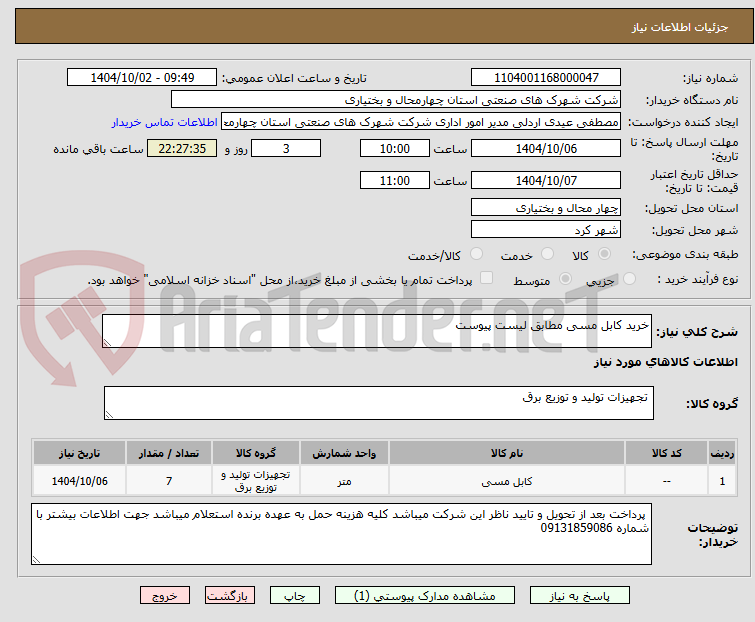This screenshot has height=622, width=755.
Task: Select the کالا radio button
Action: point(604,254)
